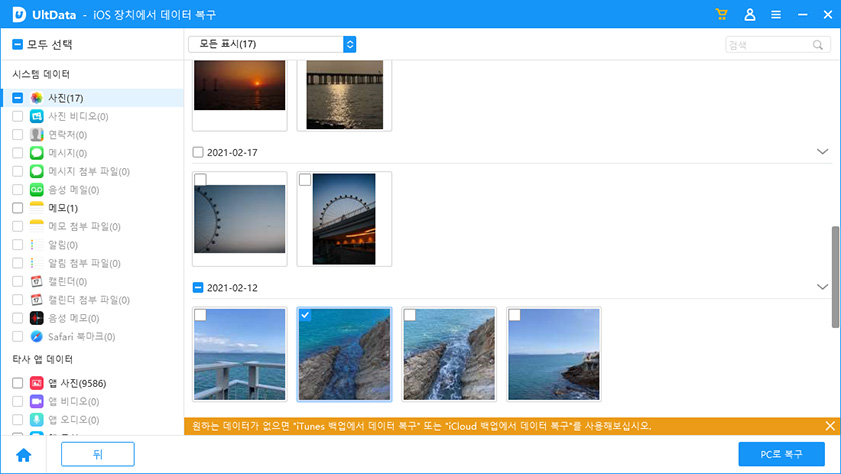841x474 pixels.
Task: Check the Ferris wheel sky photo checkbox
Action: (x=200, y=180)
